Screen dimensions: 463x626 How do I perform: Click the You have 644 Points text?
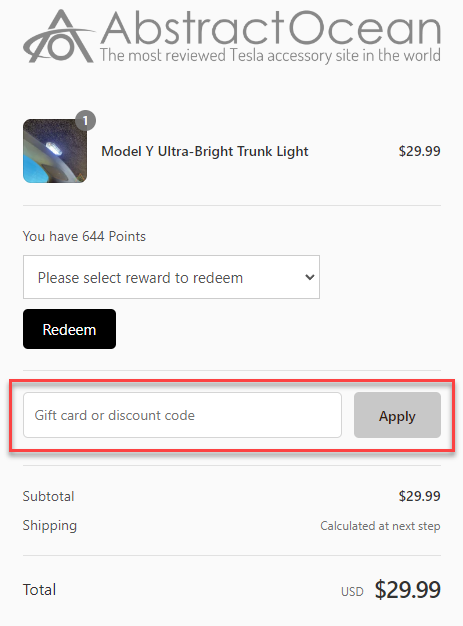tap(84, 236)
